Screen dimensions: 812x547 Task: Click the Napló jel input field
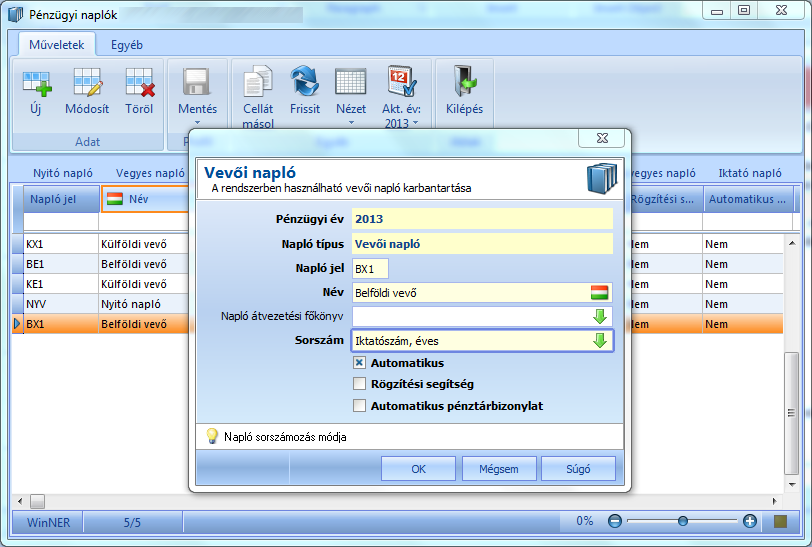tap(370, 269)
